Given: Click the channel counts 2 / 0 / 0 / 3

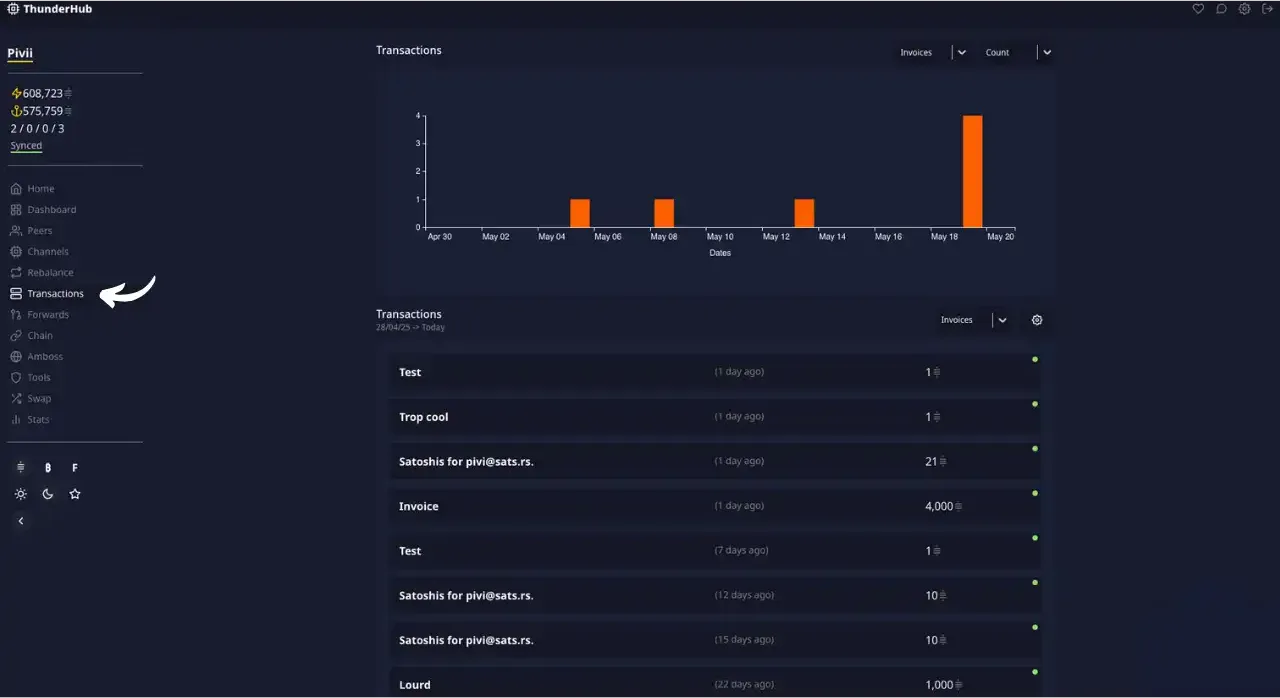Looking at the screenshot, I should click(x=37, y=129).
